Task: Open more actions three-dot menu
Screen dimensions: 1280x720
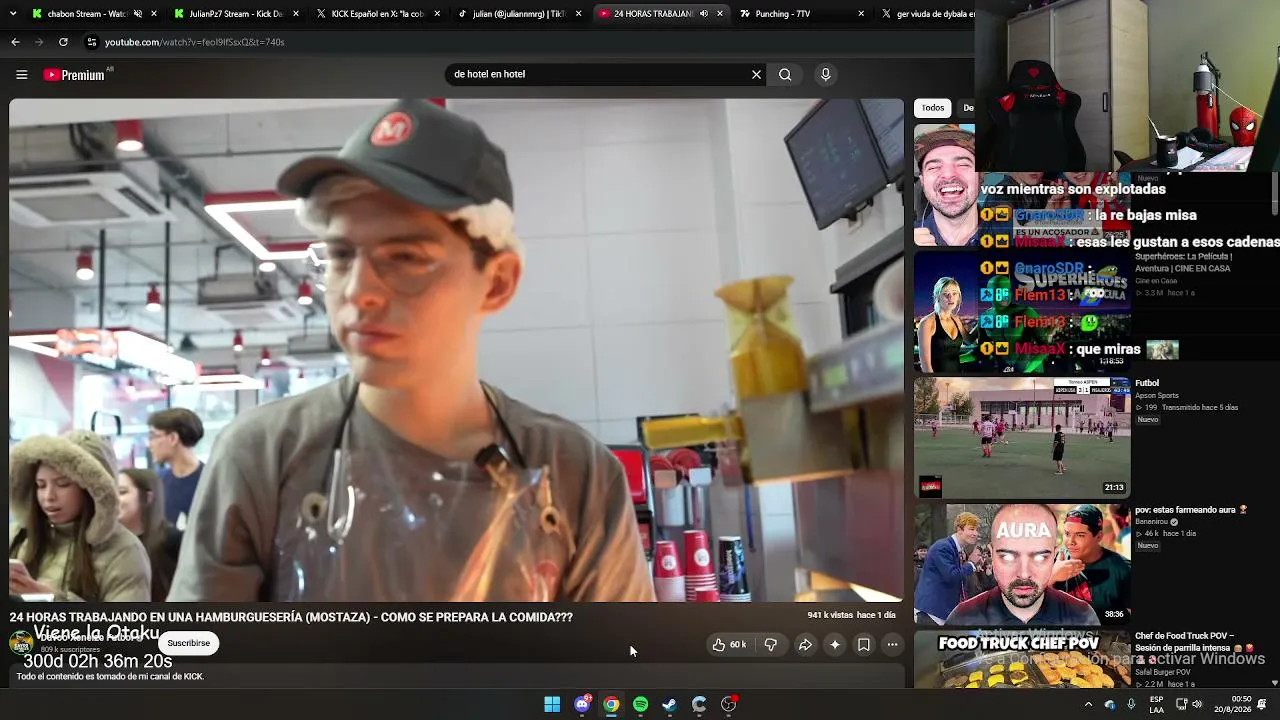Action: [893, 645]
